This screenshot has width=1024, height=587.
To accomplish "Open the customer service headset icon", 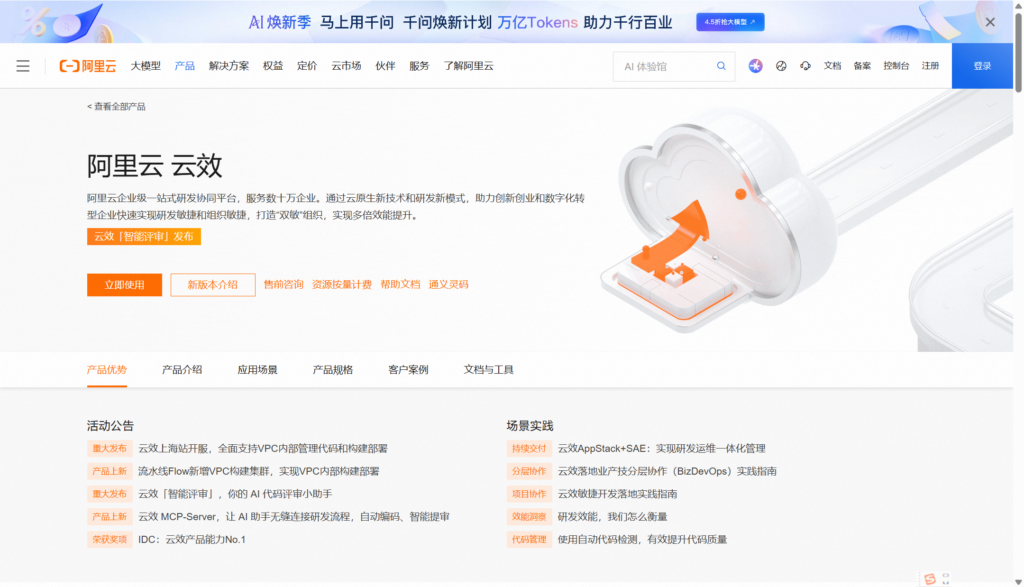I will (x=805, y=66).
